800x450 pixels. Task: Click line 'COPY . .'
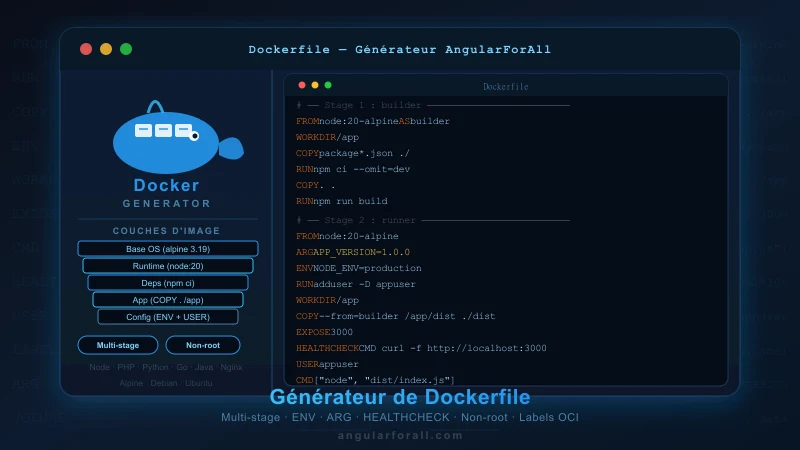click(316, 185)
